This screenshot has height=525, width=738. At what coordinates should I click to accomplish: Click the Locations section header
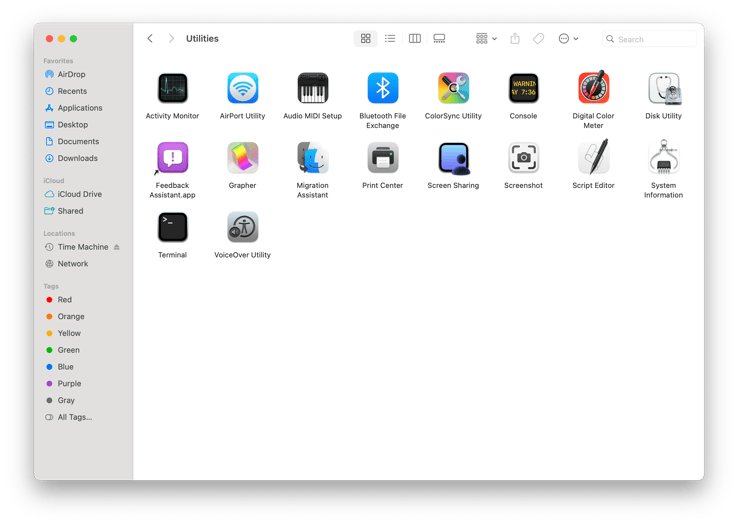(x=59, y=234)
